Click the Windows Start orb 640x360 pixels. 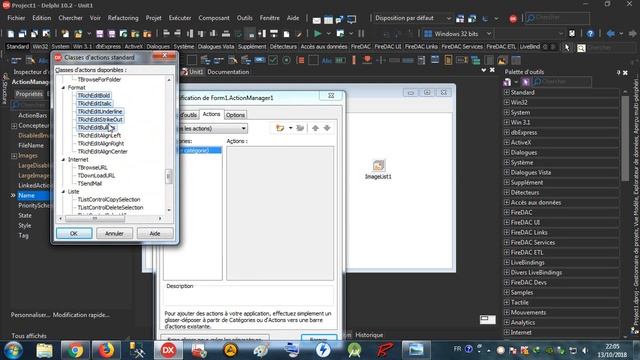[x=13, y=350]
